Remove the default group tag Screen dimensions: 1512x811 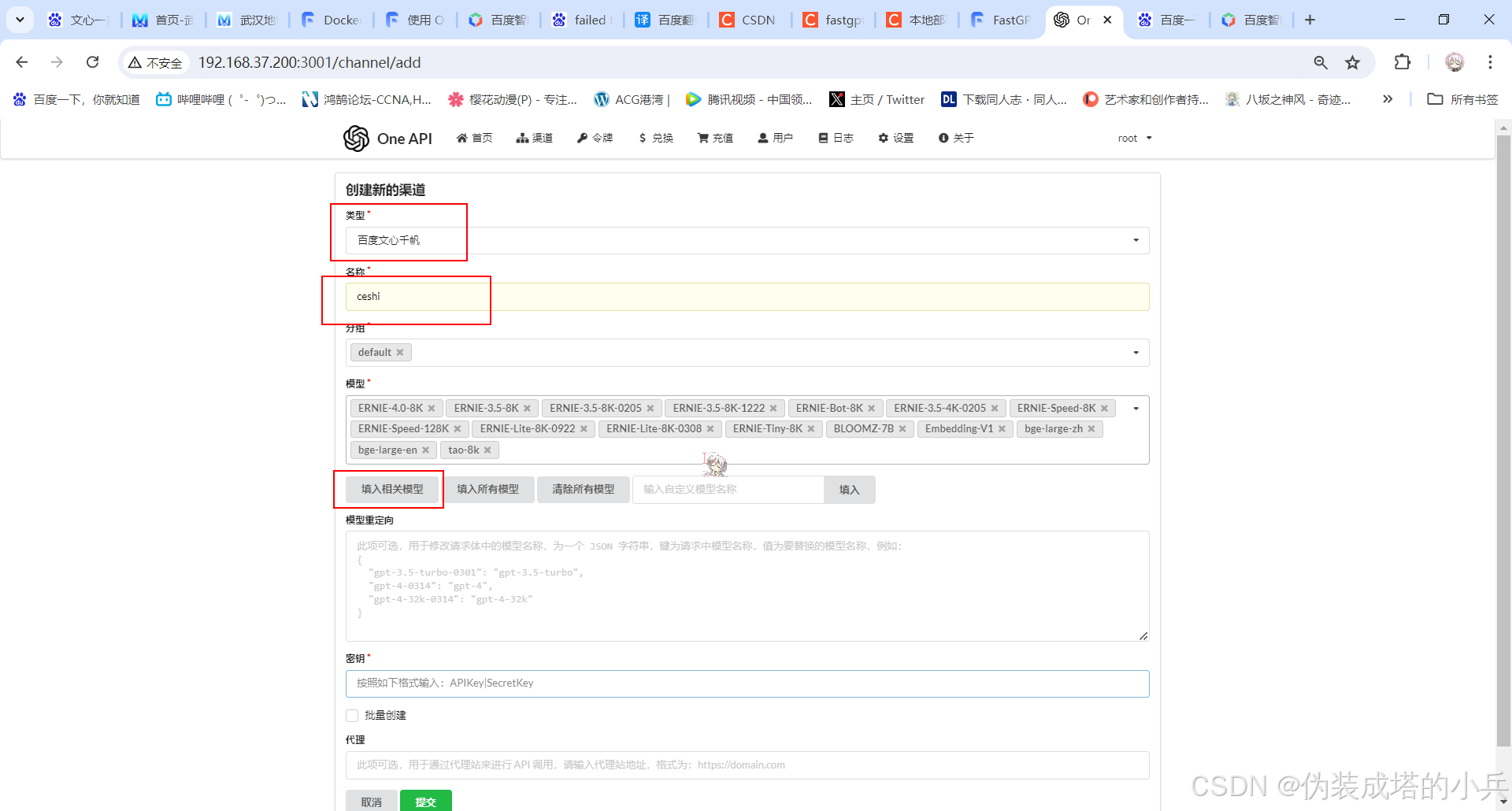(x=400, y=353)
